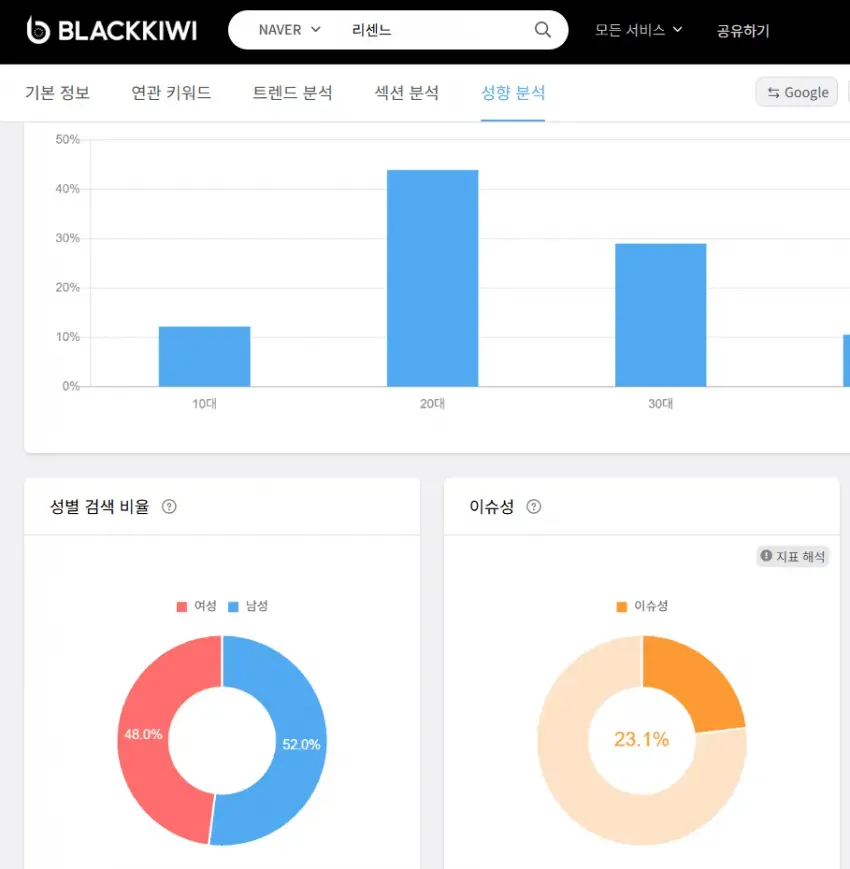The height and width of the screenshot is (869, 850).
Task: Expand the NAVER search engine dropdown
Action: 289,30
